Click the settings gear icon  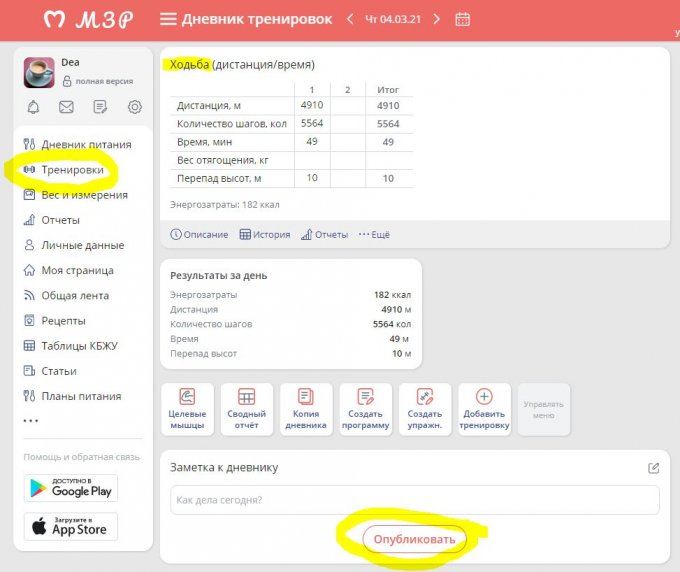[x=135, y=107]
